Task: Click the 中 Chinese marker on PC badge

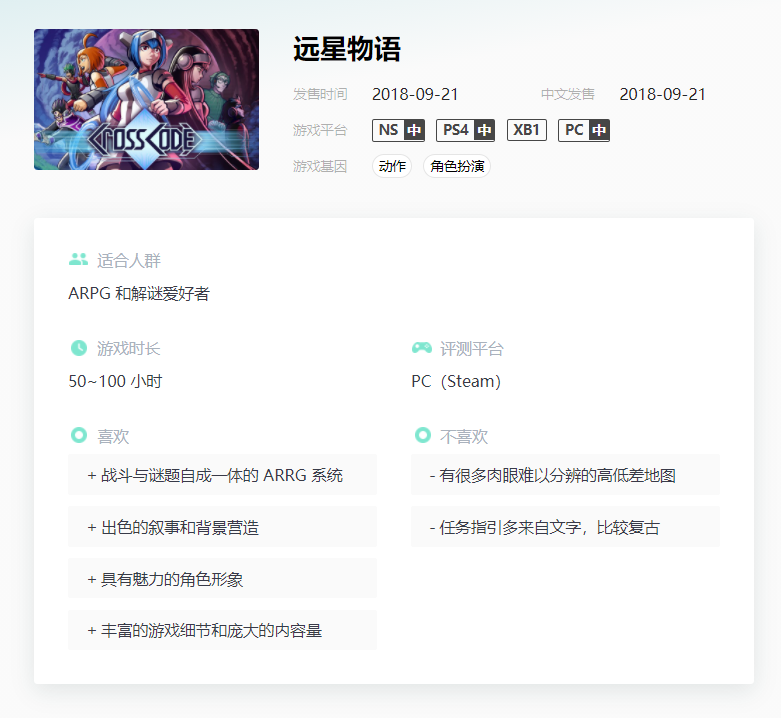Action: tap(599, 130)
